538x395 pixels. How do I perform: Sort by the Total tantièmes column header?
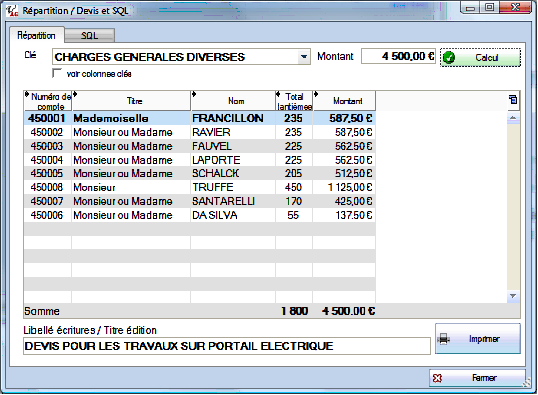coord(294,101)
